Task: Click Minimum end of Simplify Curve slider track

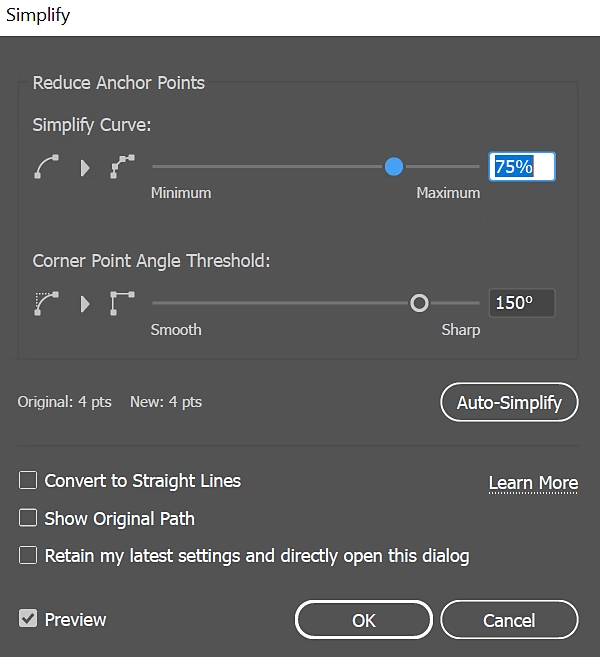Action: (x=155, y=167)
